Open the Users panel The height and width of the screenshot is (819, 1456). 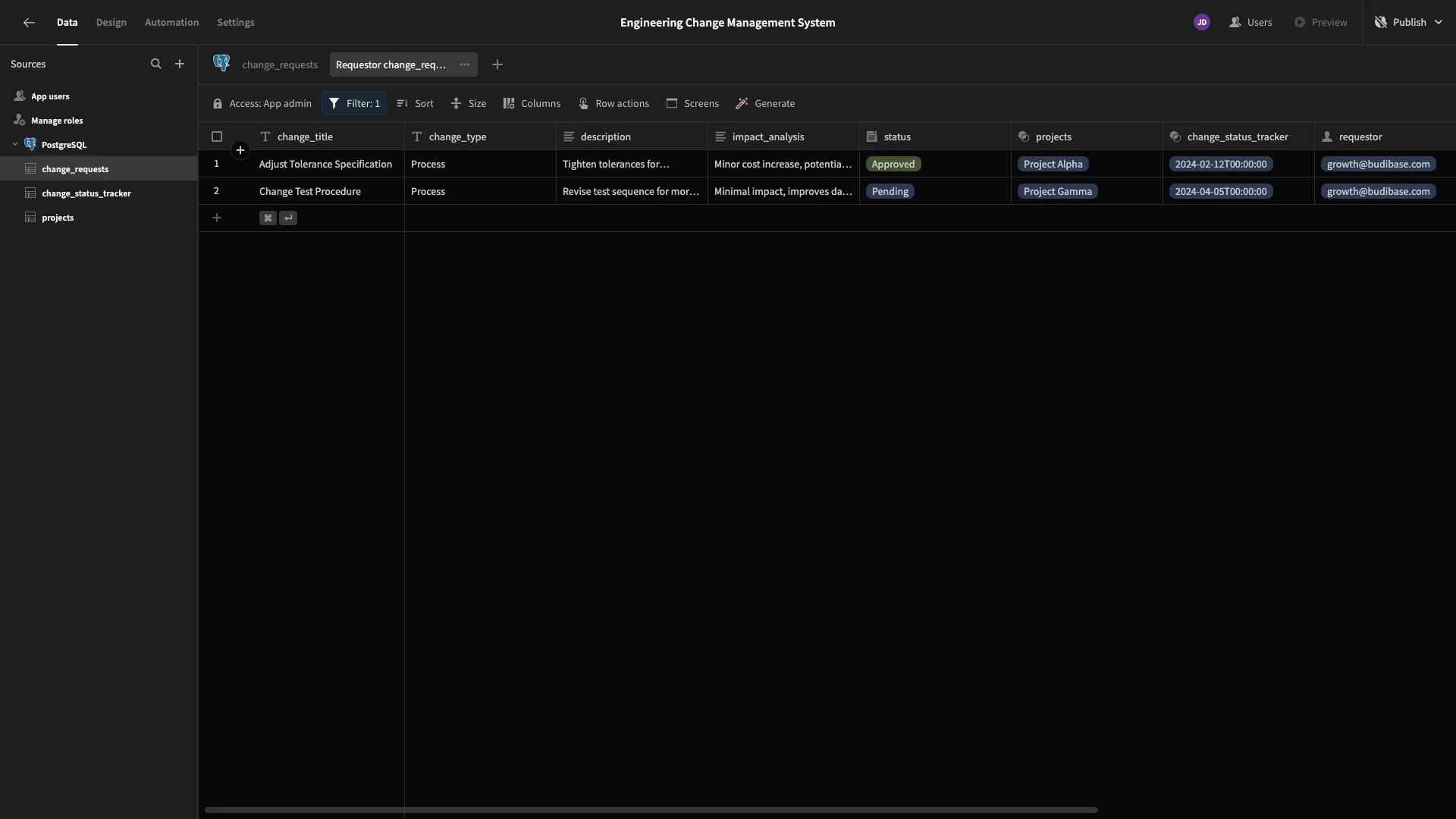1250,23
